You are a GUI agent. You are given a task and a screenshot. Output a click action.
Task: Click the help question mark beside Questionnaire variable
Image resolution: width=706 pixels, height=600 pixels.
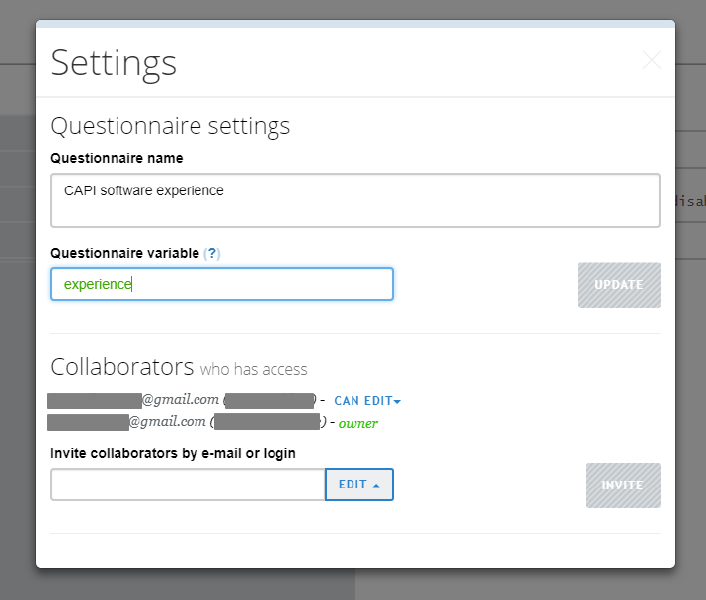pyautogui.click(x=211, y=254)
